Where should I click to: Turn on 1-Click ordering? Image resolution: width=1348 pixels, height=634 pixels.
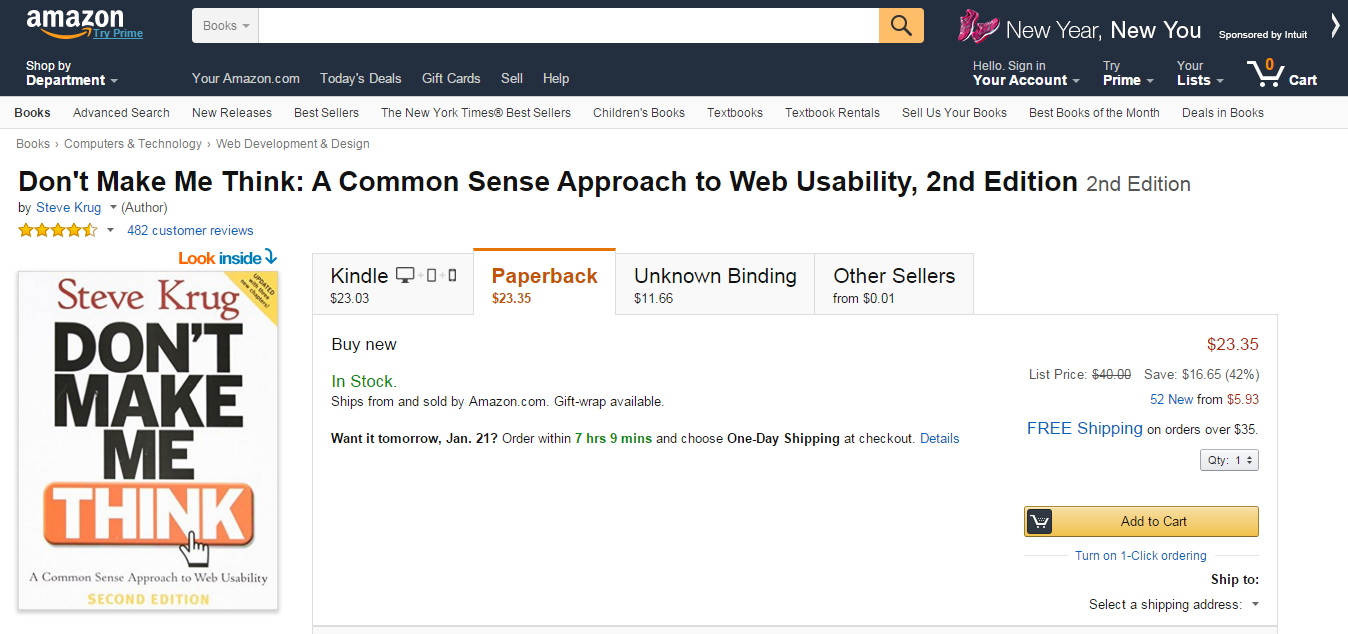(x=1140, y=556)
